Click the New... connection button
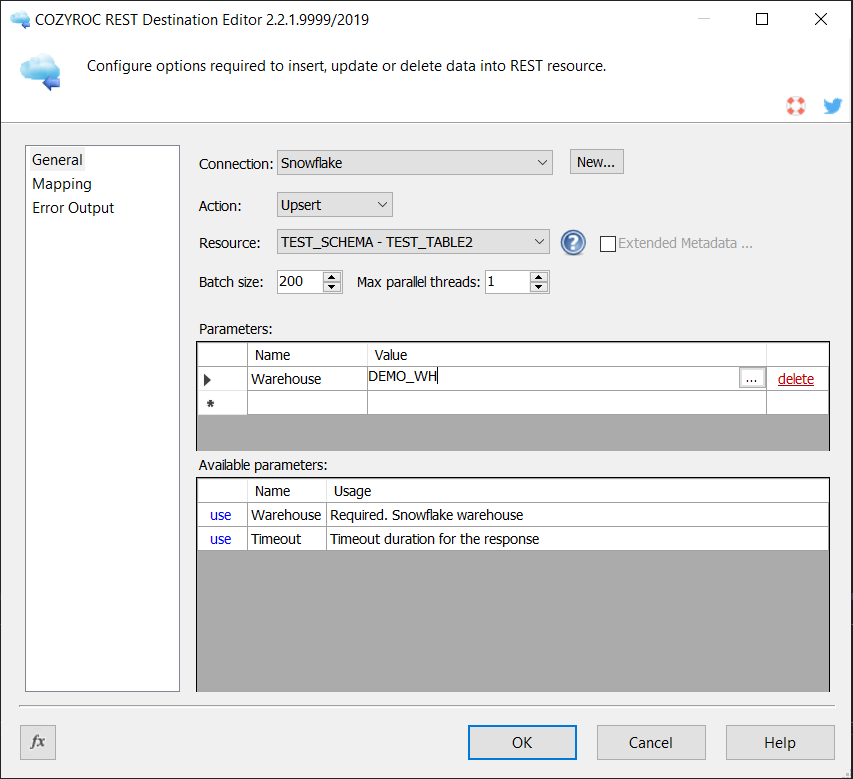 pos(596,162)
